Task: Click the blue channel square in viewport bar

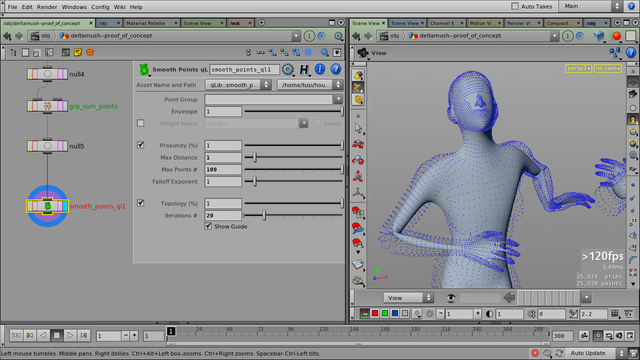Action: pos(395,313)
